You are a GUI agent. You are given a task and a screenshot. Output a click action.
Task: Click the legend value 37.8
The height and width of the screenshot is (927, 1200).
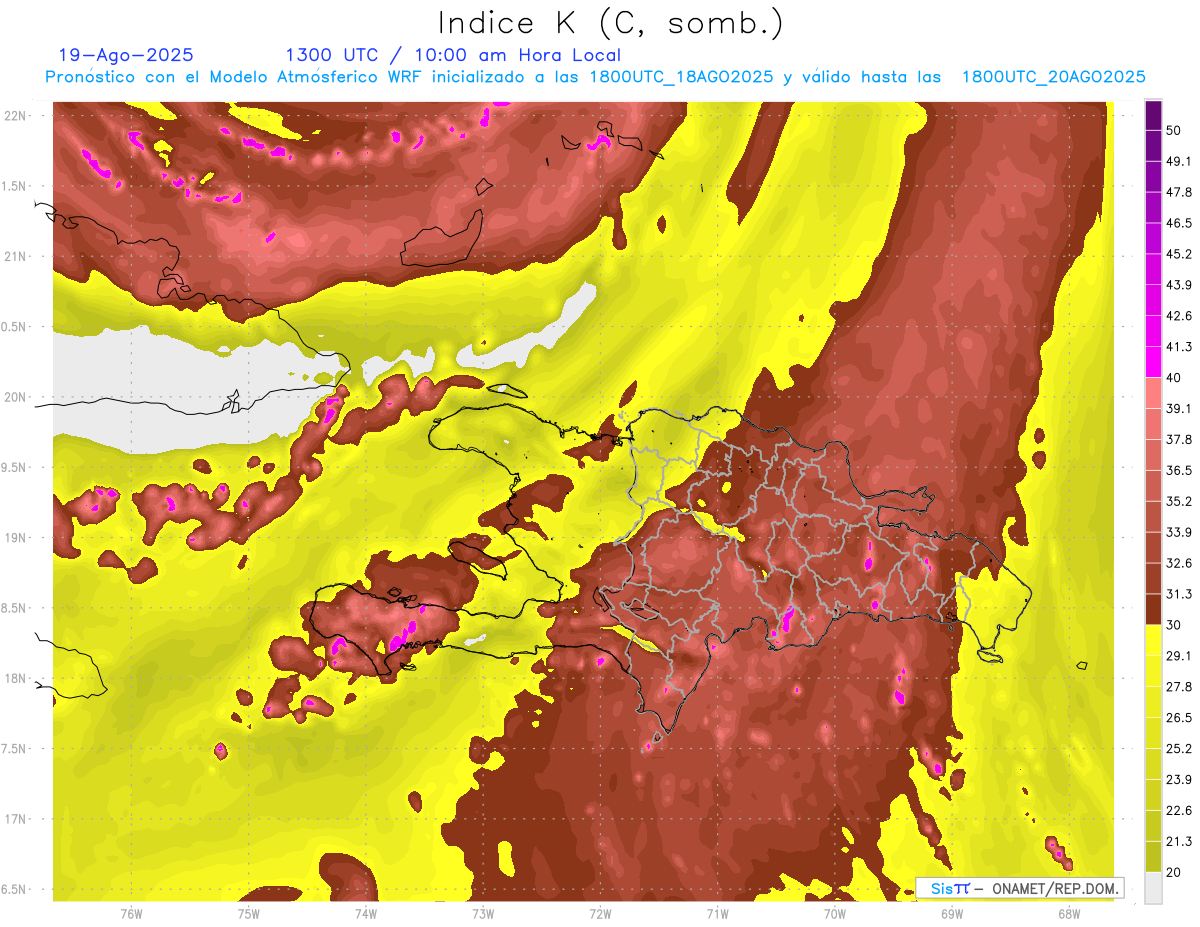(1178, 439)
